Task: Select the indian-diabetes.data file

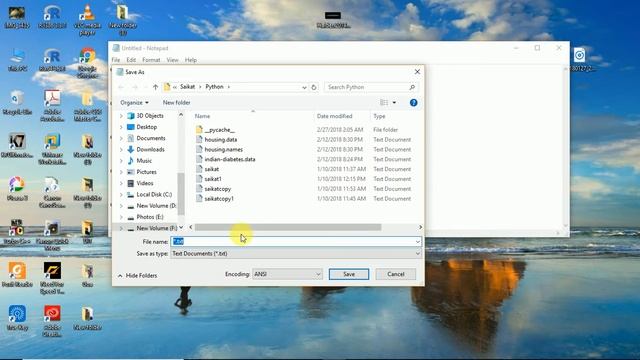Action: tap(230, 159)
